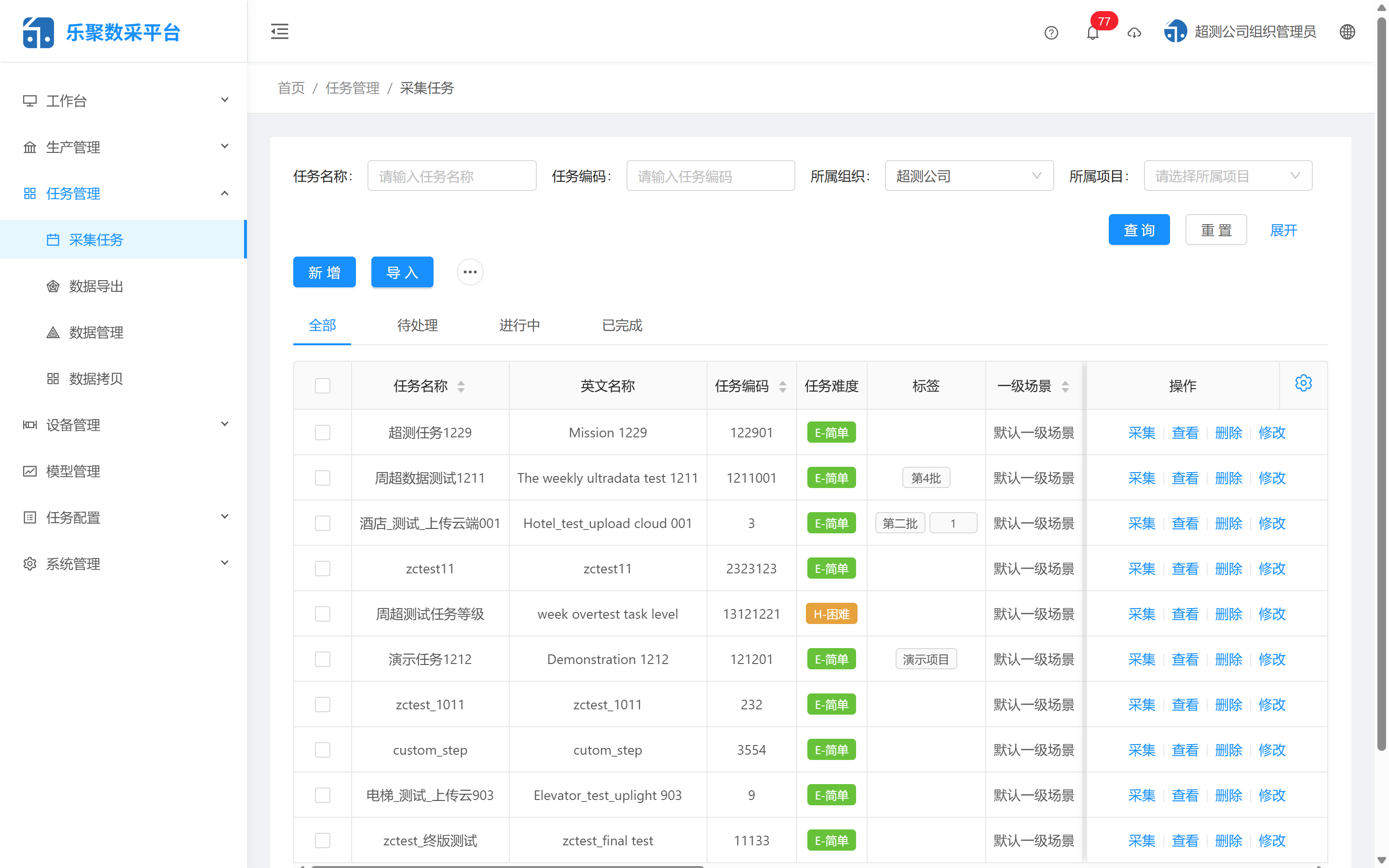This screenshot has height=868, width=1389.
Task: Open the 进行中 tab
Action: point(519,325)
